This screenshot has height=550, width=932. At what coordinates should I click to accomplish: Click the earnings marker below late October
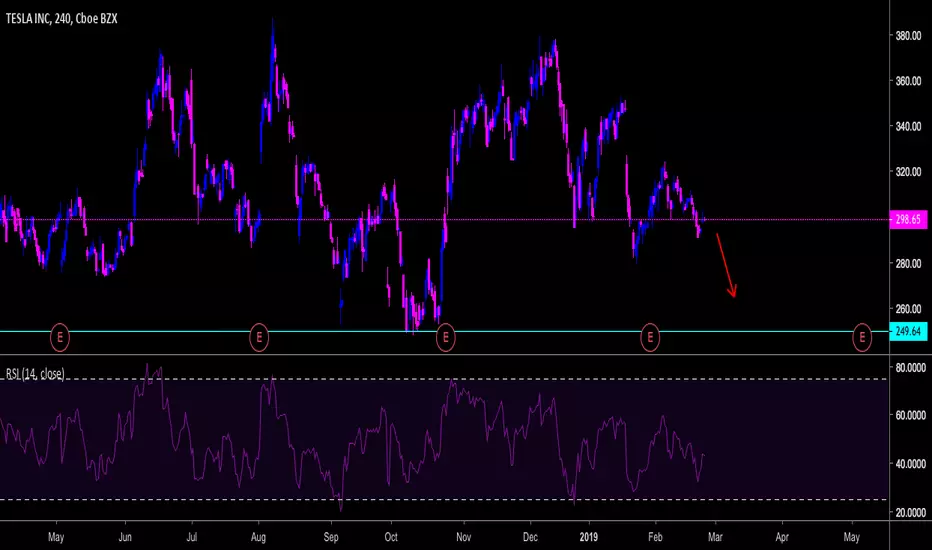445,337
